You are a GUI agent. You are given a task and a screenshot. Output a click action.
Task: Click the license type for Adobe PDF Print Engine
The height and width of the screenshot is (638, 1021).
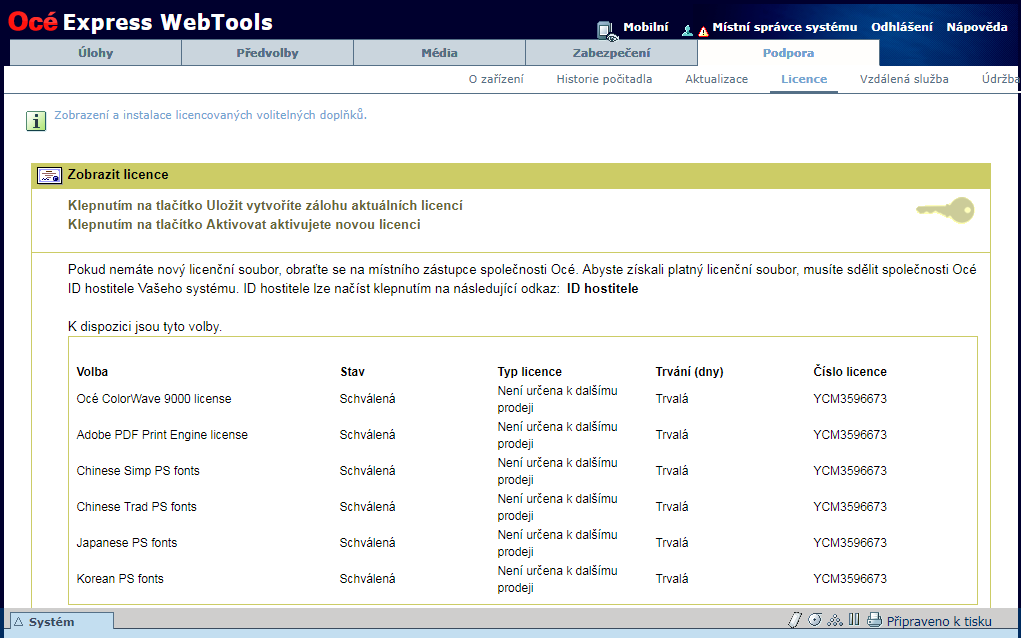(557, 435)
